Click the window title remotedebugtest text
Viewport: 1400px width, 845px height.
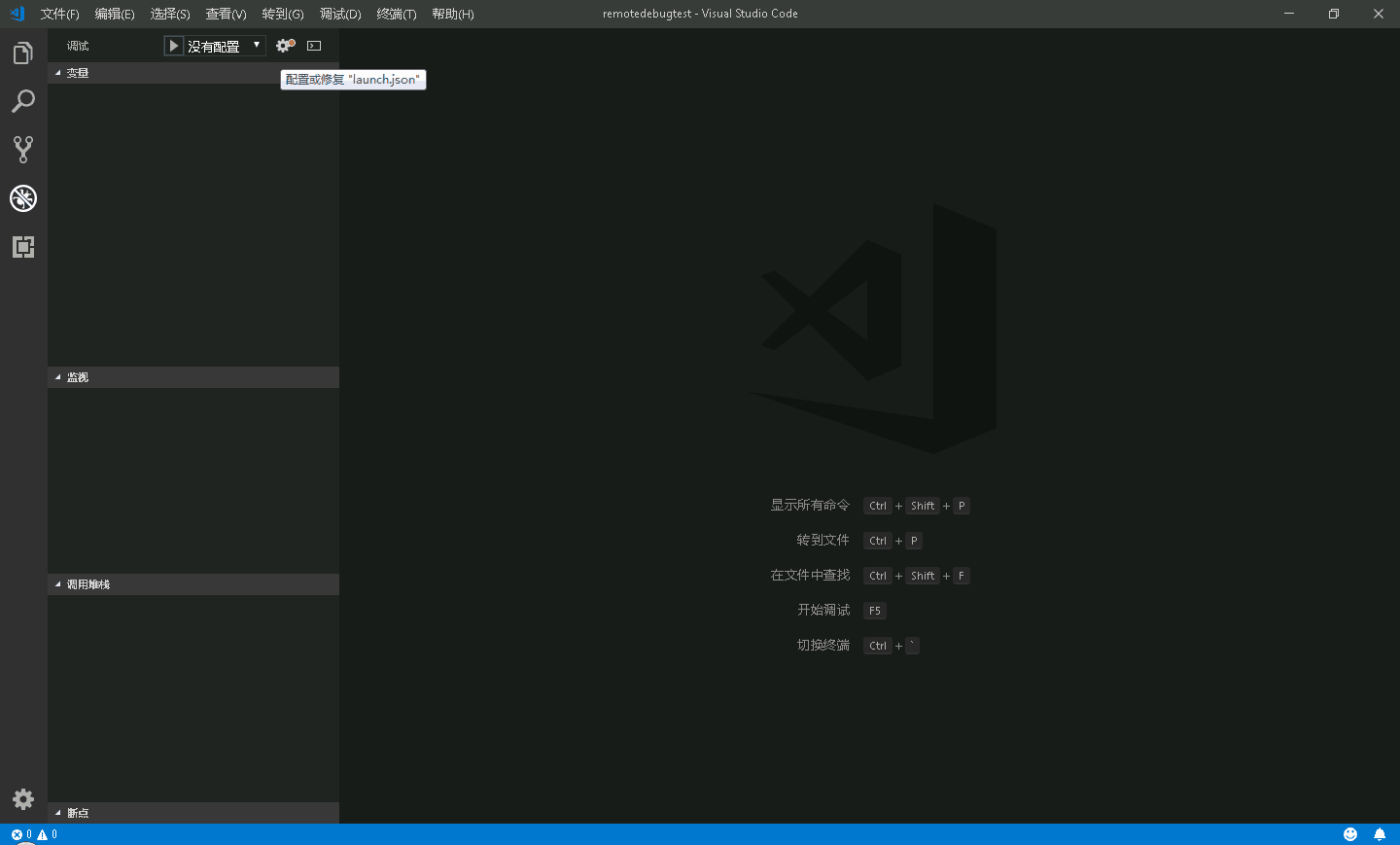pyautogui.click(x=647, y=14)
